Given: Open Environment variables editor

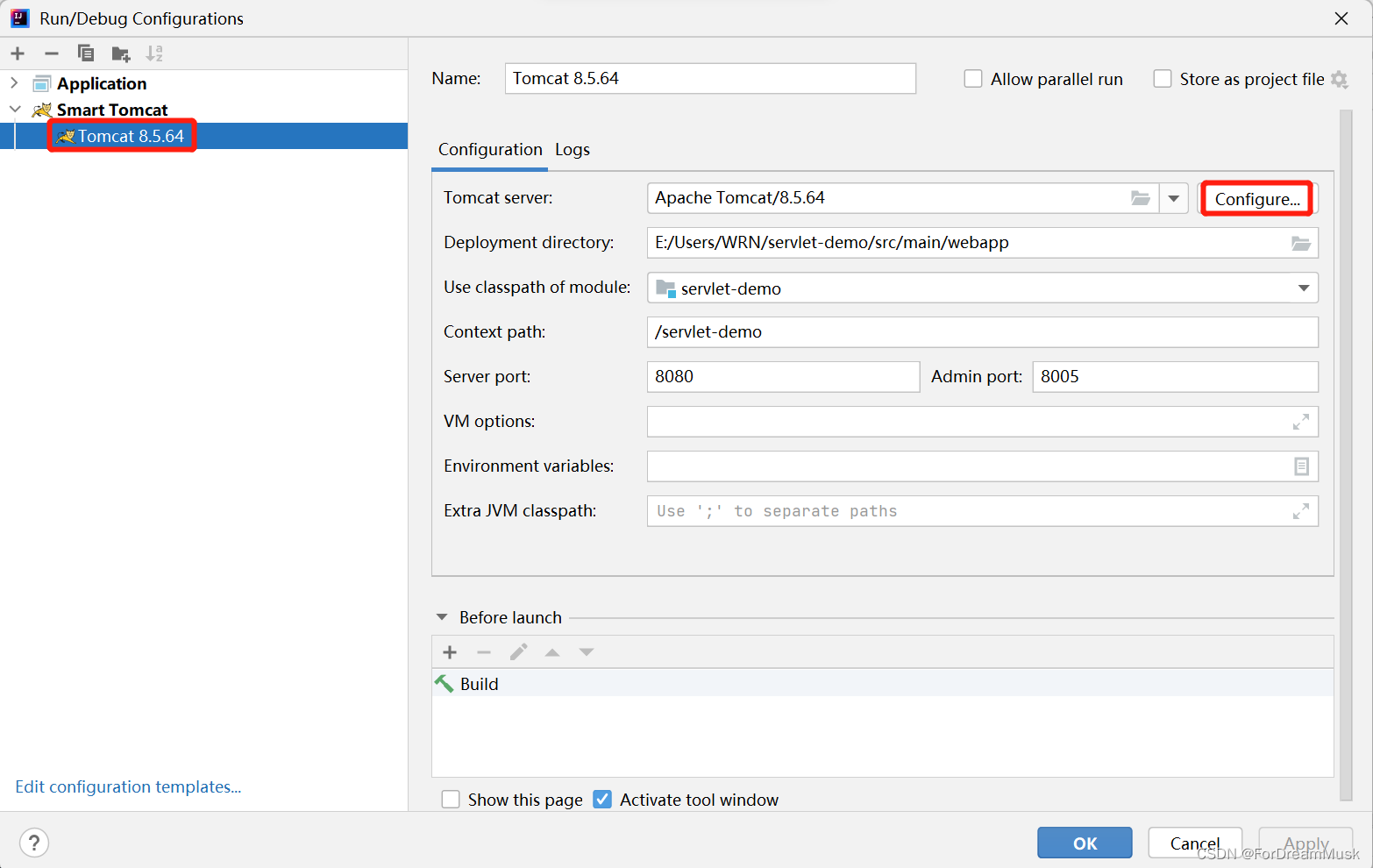Looking at the screenshot, I should click(x=1301, y=466).
